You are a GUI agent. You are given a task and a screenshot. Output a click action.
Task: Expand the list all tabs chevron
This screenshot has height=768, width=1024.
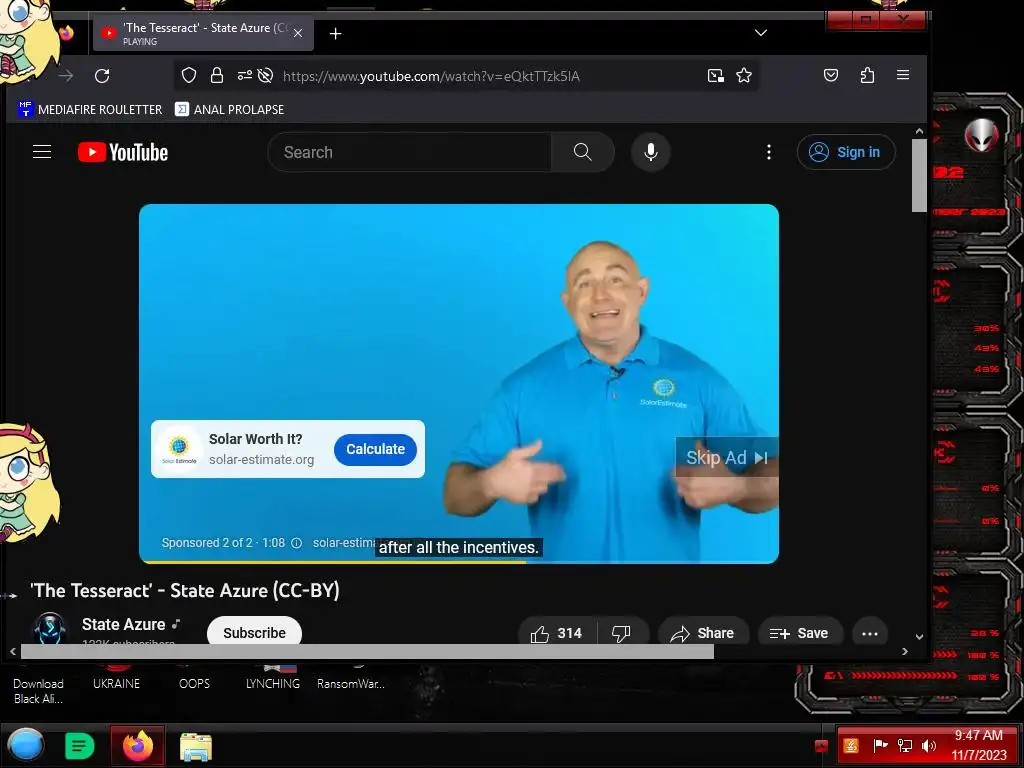point(761,33)
